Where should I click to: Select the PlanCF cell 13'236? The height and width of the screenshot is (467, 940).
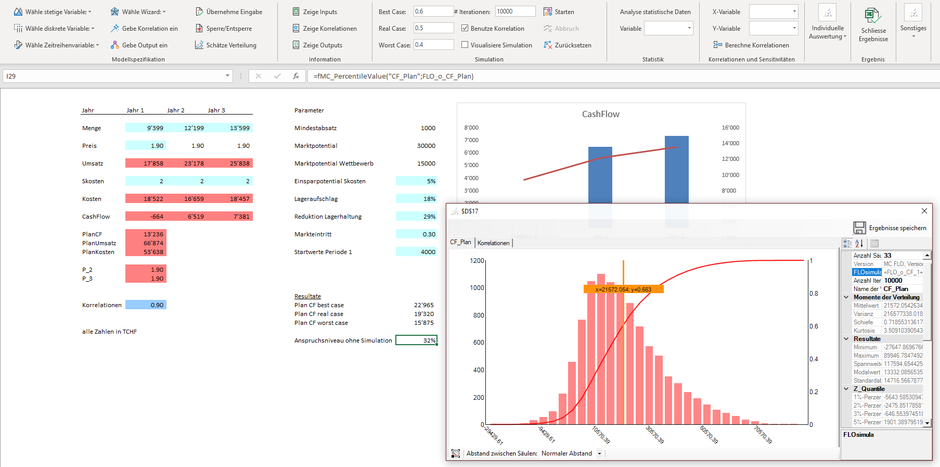[x=146, y=234]
